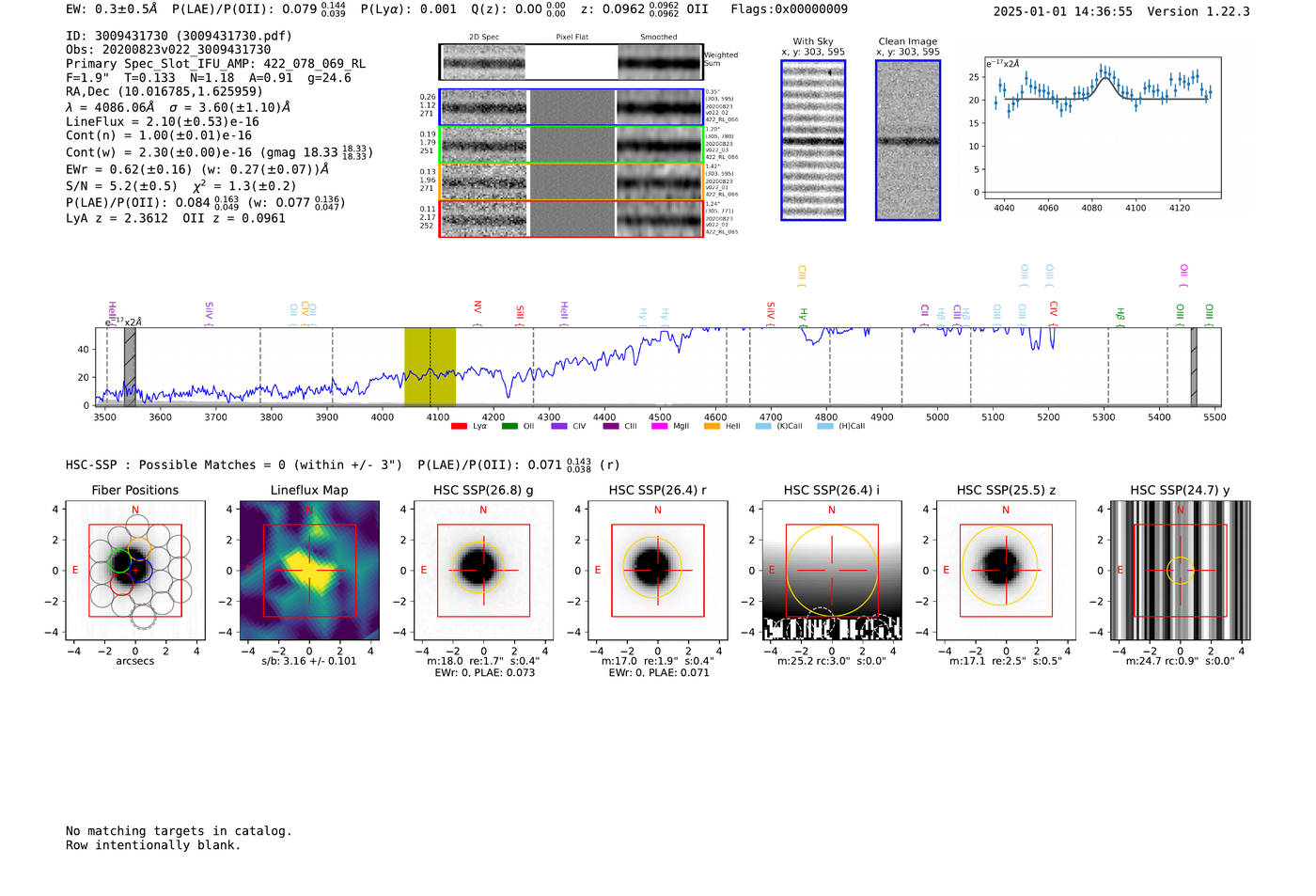
Task: Click the Gaussian emission line fit plot
Action: [1103, 127]
